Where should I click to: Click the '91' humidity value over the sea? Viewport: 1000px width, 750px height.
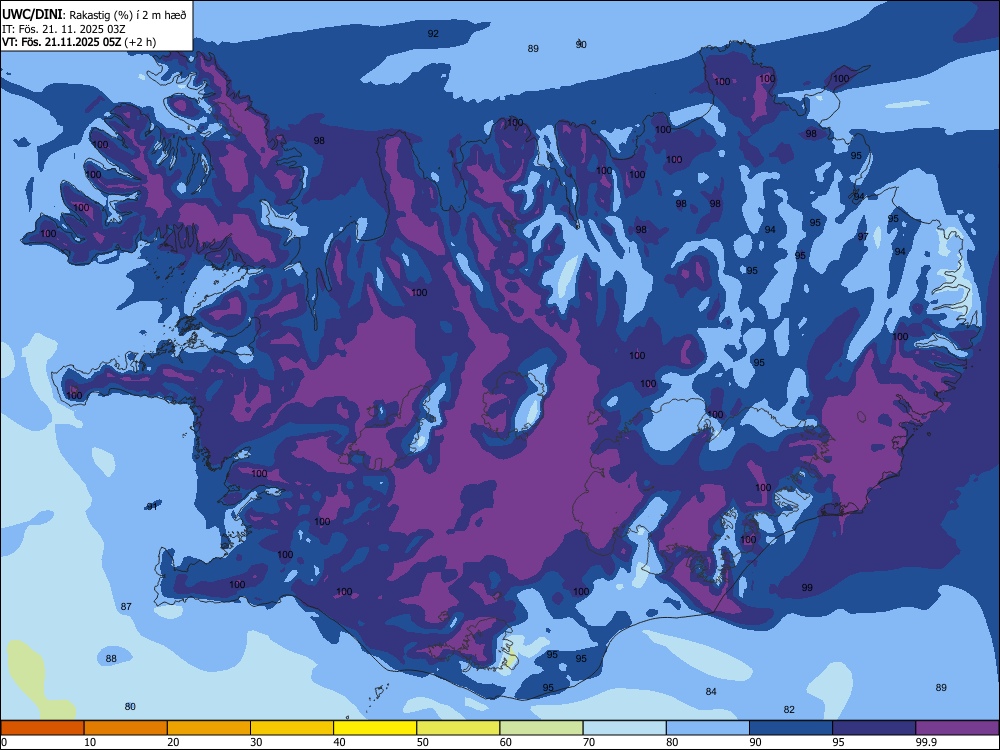(152, 506)
